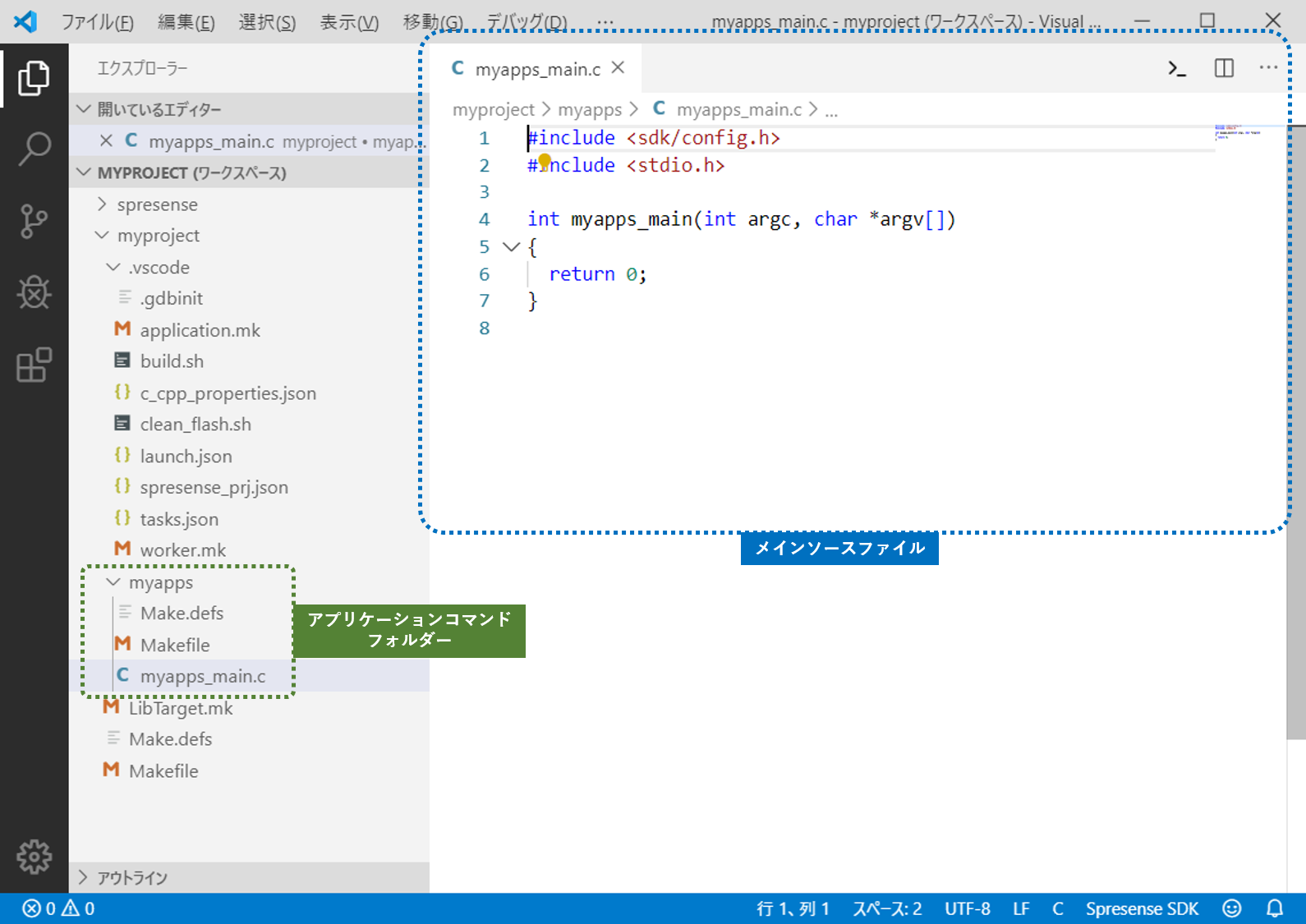Screen dimensions: 1306x924
Task: Open launch.json in the explorer
Action: [x=186, y=457]
